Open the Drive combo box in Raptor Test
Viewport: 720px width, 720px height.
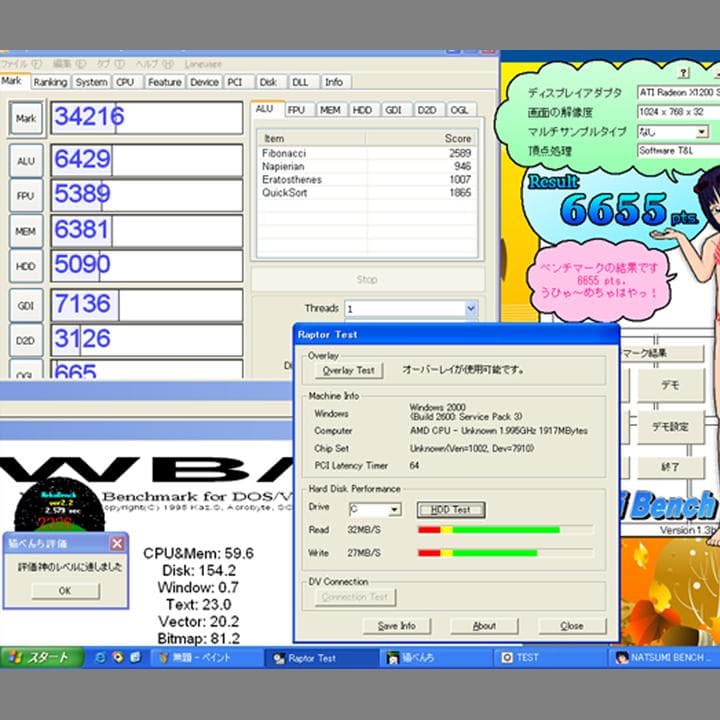(394, 510)
